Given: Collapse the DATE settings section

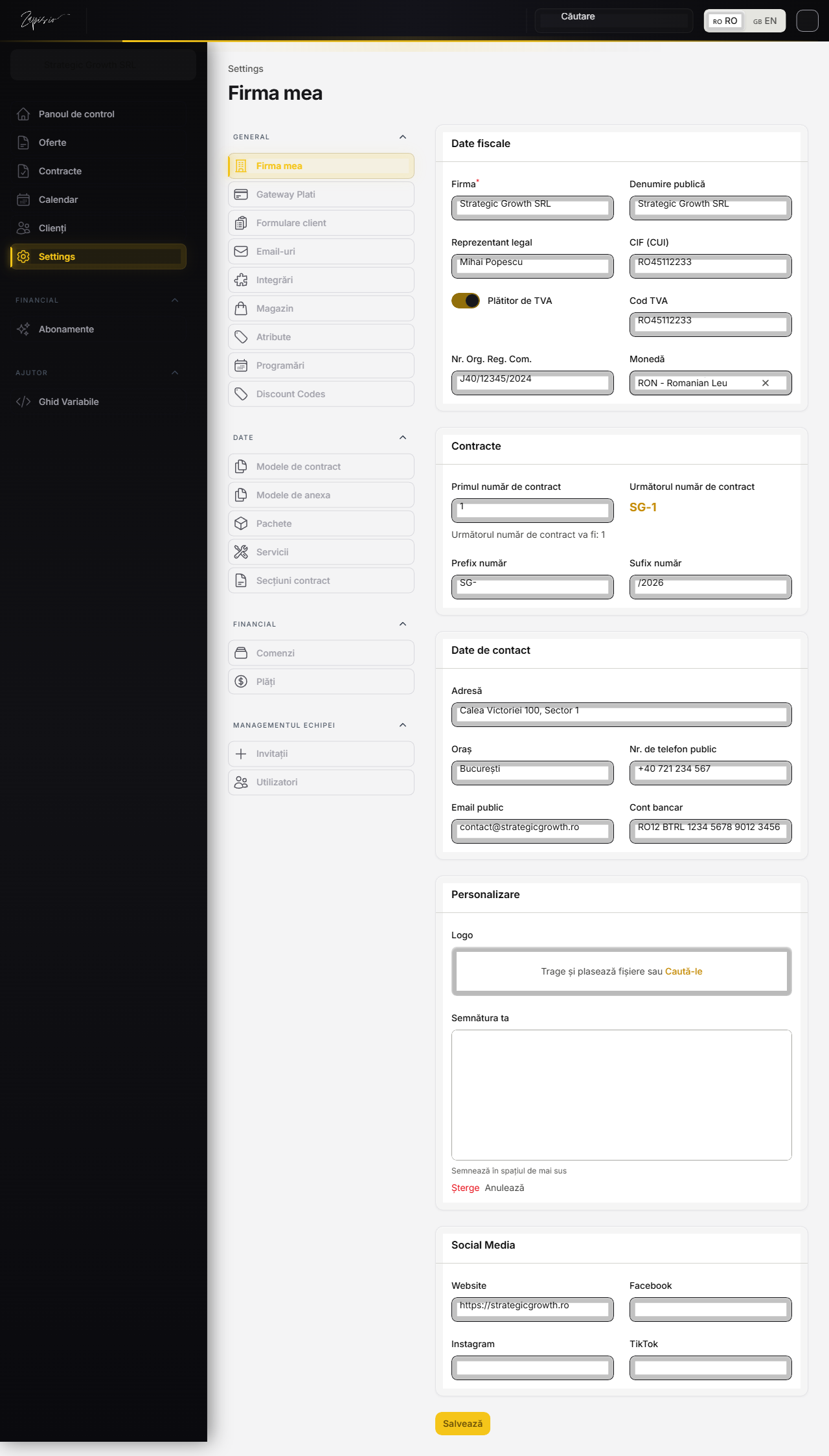Looking at the screenshot, I should click(403, 437).
